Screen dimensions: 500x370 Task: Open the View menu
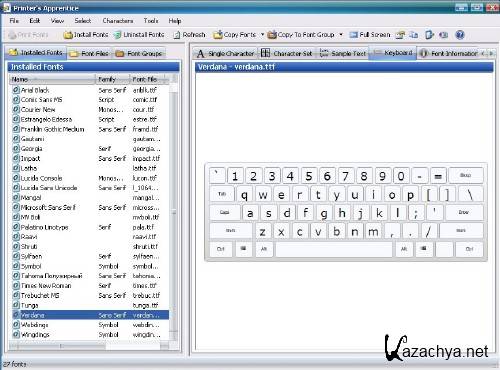pyautogui.click(x=57, y=21)
